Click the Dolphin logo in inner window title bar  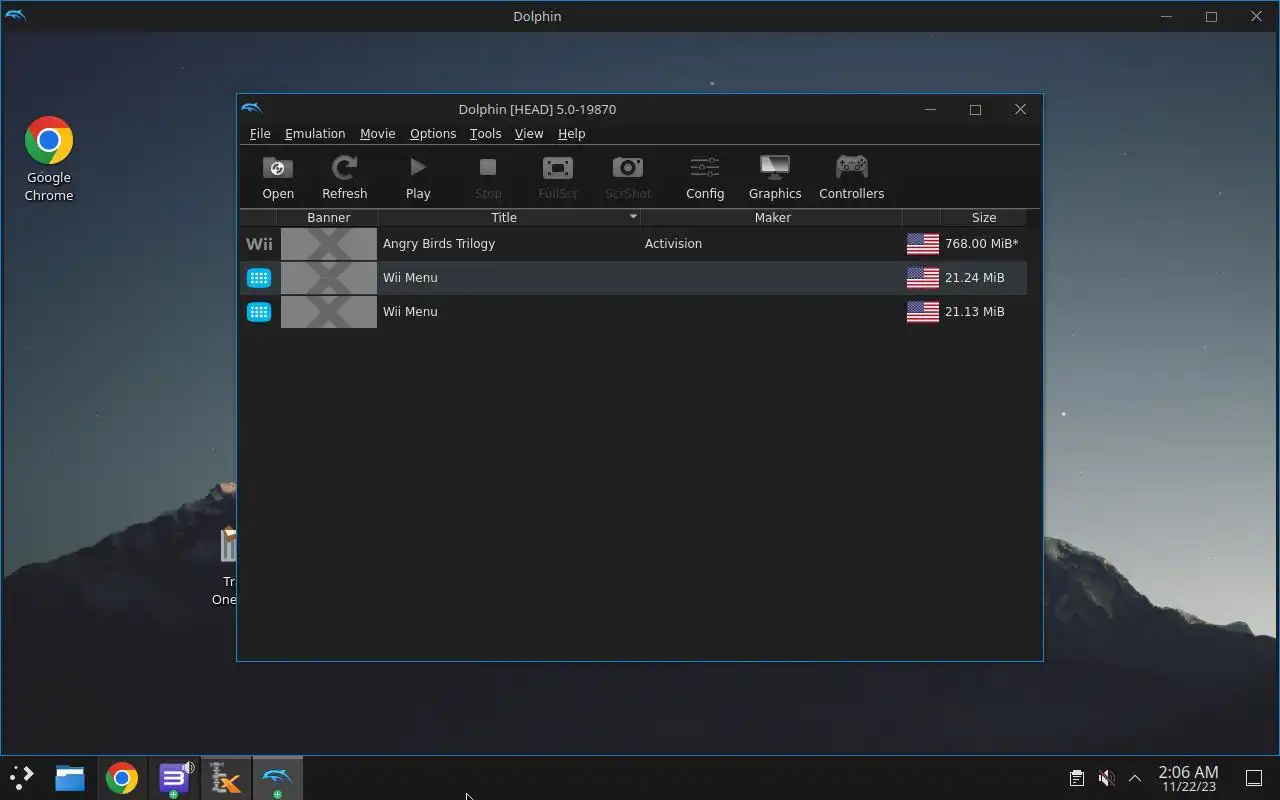pyautogui.click(x=252, y=109)
